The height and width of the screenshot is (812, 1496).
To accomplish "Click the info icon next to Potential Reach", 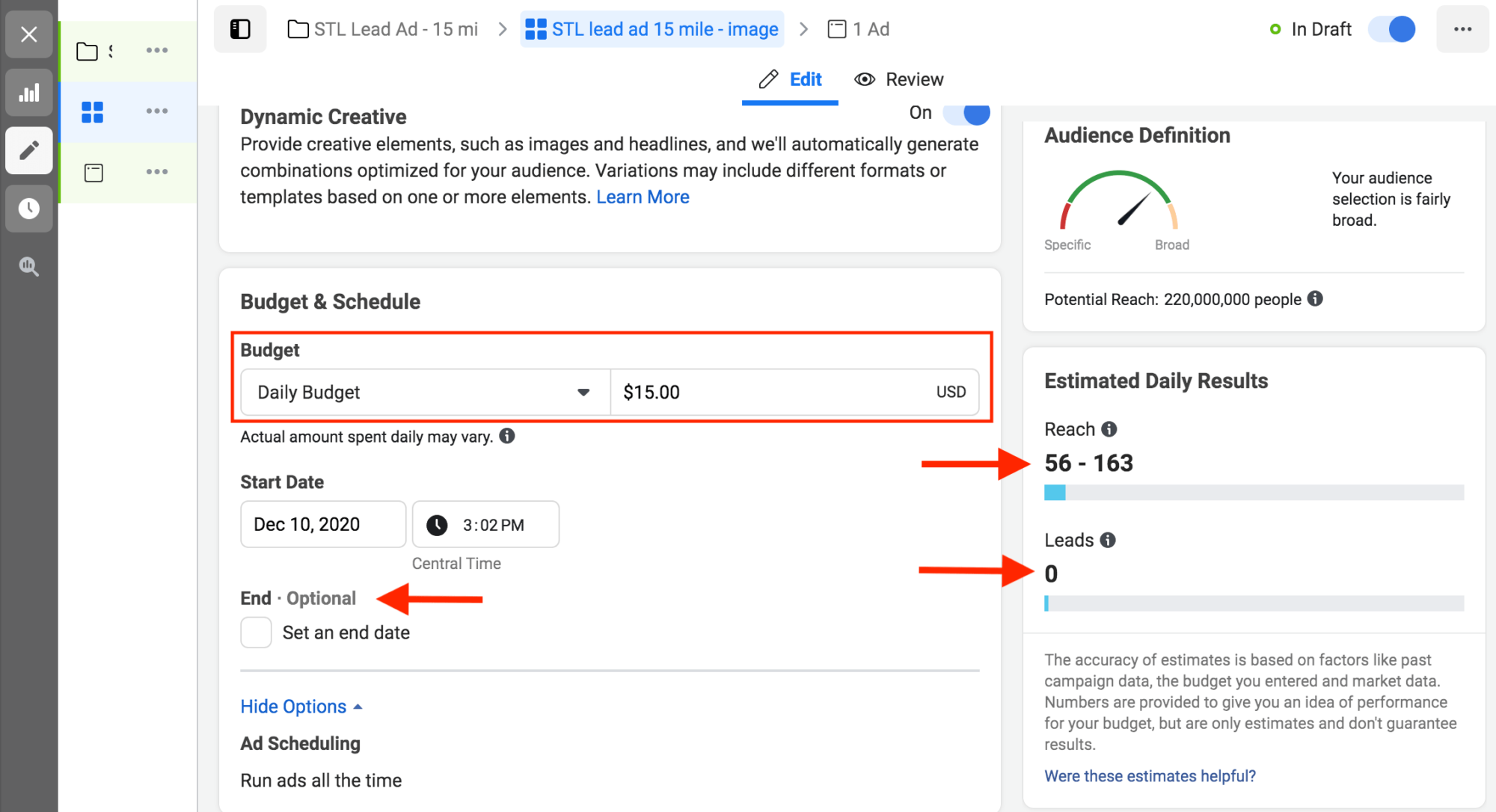I will point(1315,299).
